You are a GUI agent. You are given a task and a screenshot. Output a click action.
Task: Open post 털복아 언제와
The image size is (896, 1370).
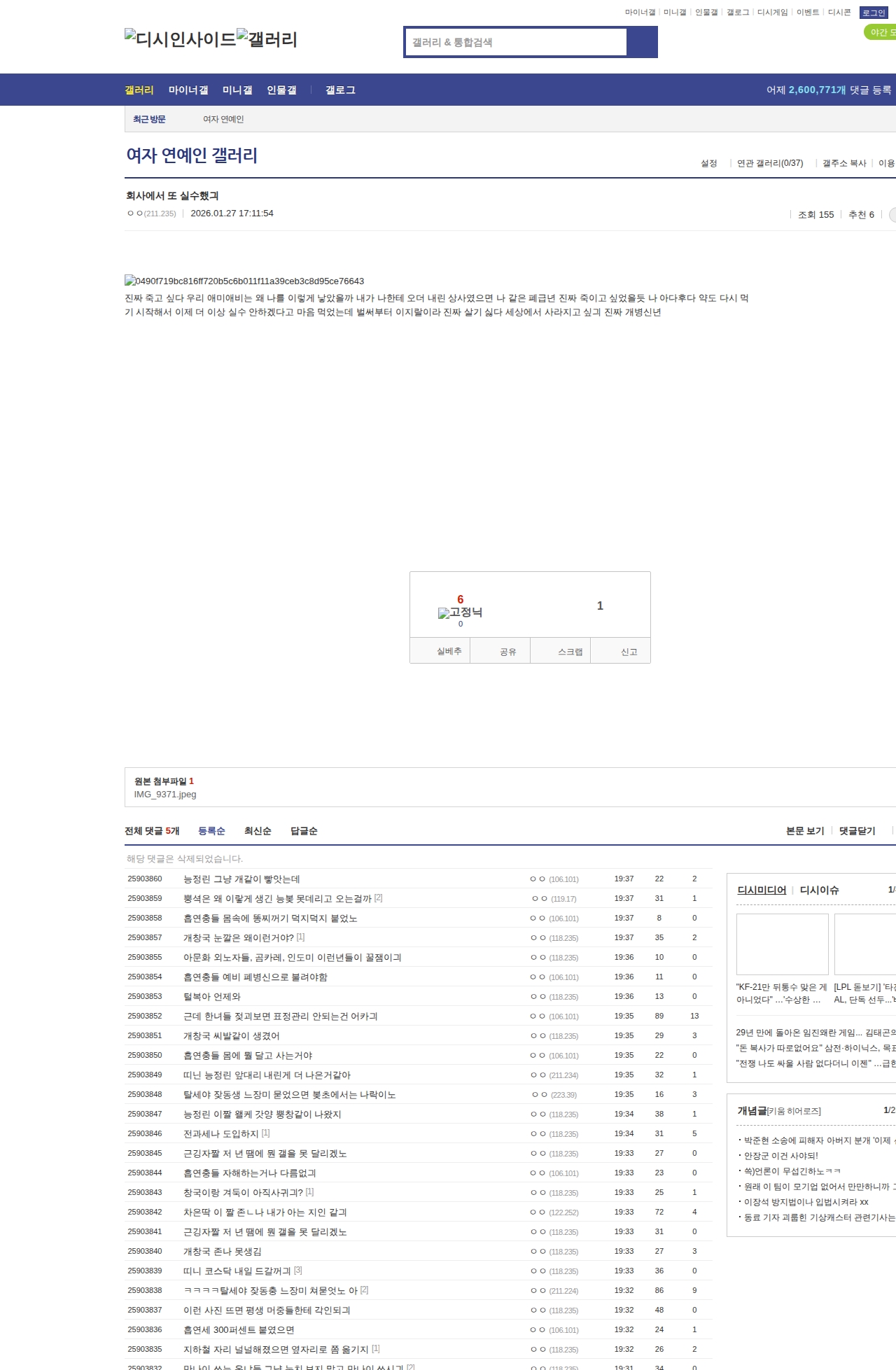(x=212, y=997)
